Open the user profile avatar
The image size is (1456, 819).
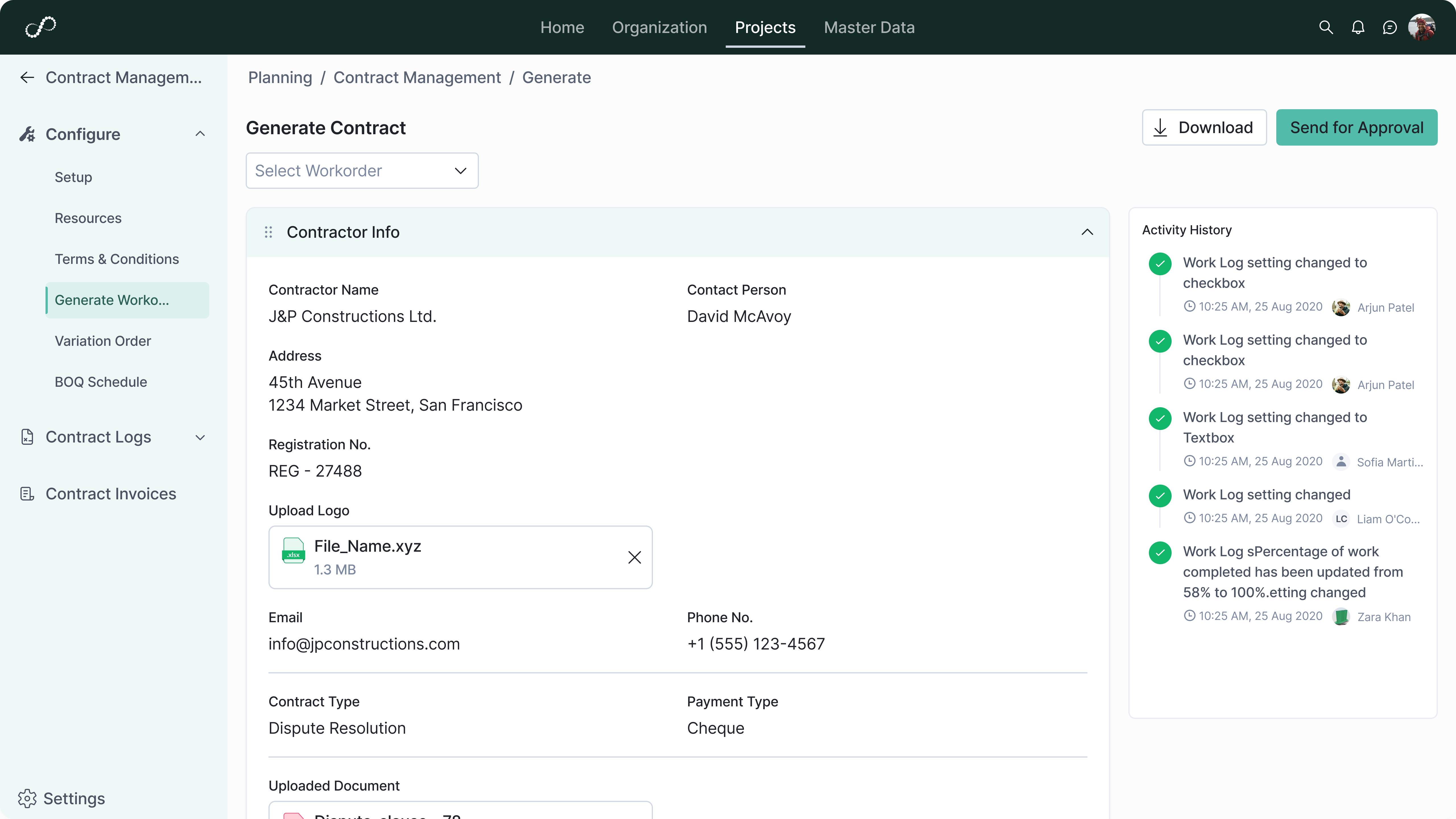point(1422,27)
